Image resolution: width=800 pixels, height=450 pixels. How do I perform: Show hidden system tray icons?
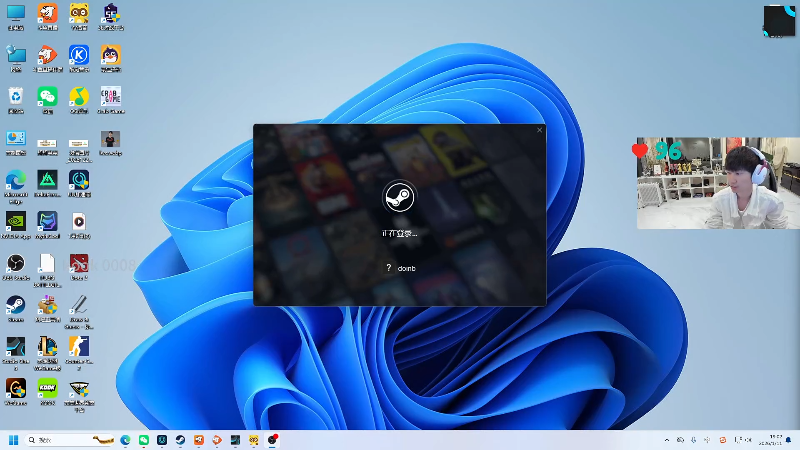667,440
